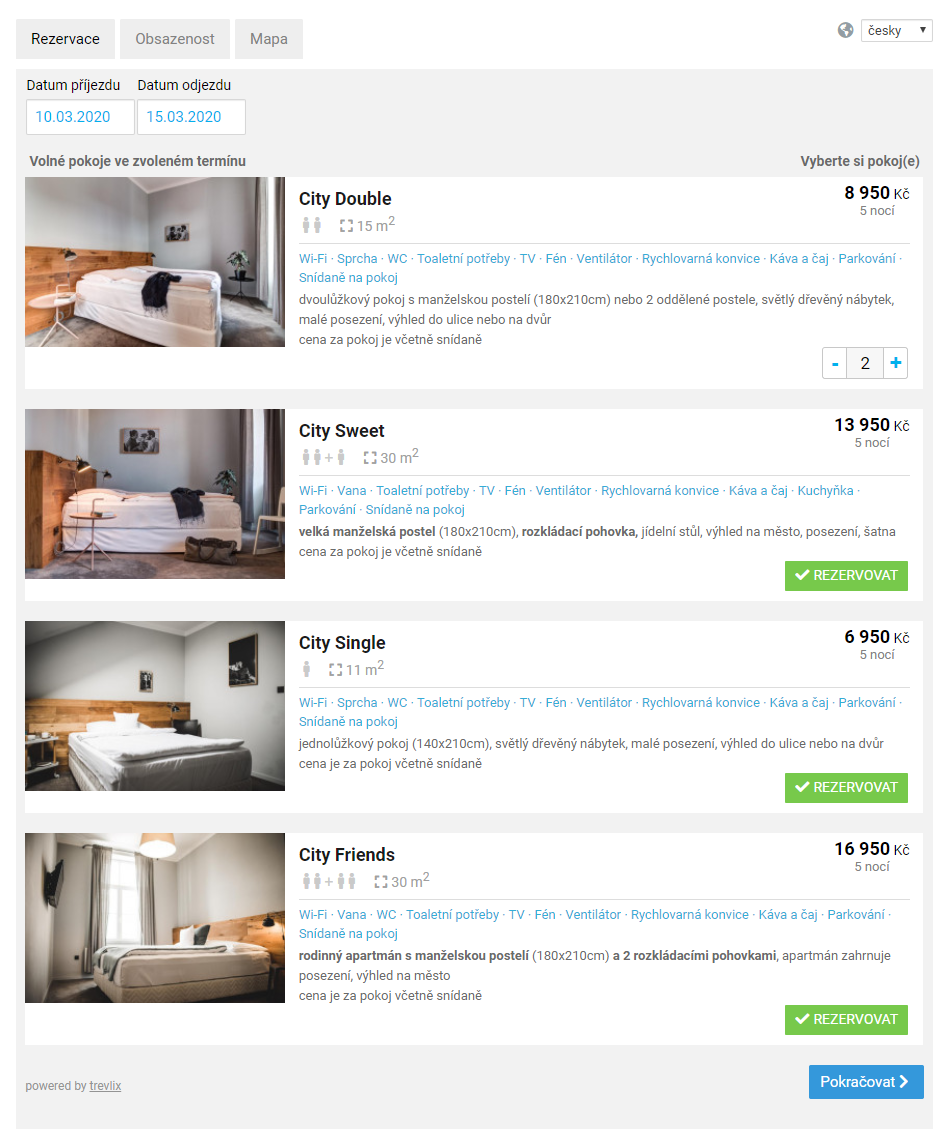Image resolution: width=949 pixels, height=1148 pixels.
Task: Switch to the Obsazenost tab
Action: click(x=175, y=39)
